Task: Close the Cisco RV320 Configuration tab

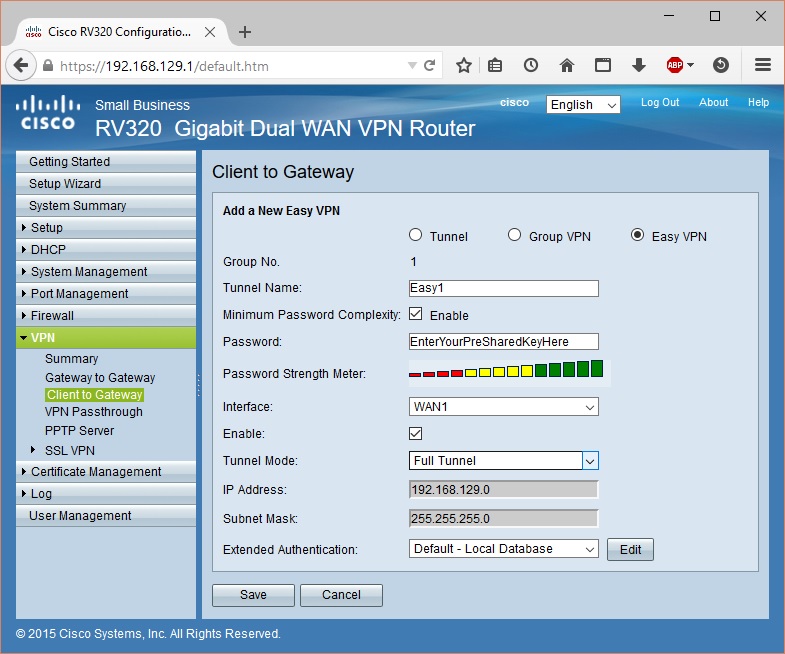Action: tap(210, 33)
